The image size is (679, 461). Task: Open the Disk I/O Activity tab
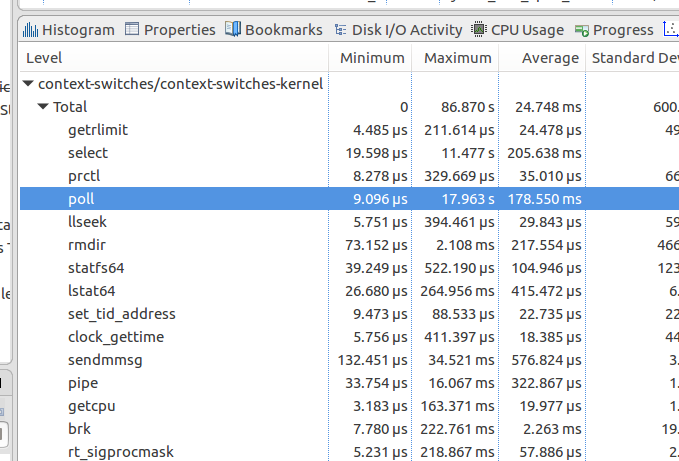pyautogui.click(x=398, y=30)
